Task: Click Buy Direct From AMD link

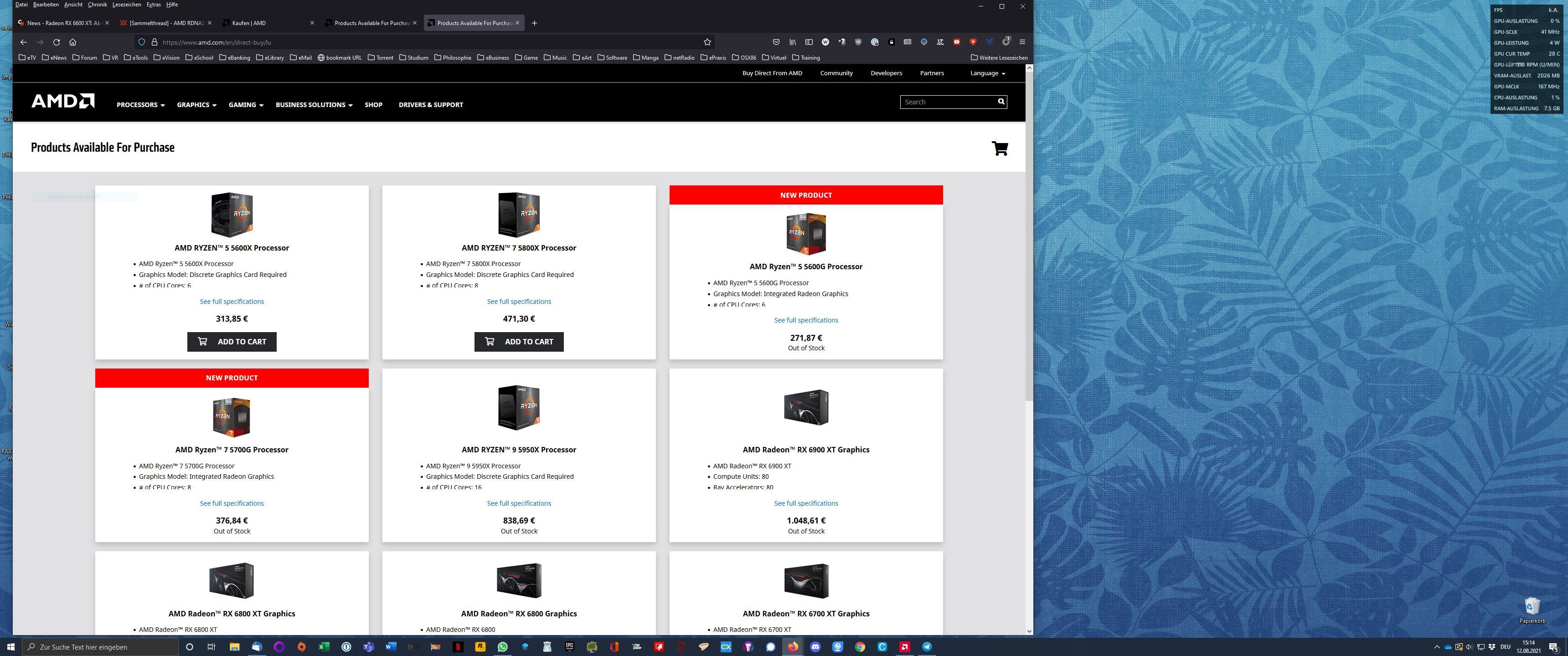Action: 772,73
